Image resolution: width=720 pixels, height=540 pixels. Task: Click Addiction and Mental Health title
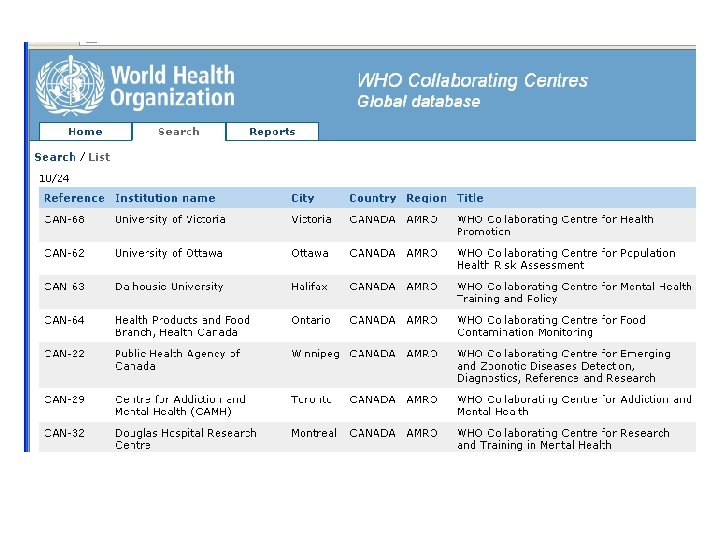[x=574, y=405]
